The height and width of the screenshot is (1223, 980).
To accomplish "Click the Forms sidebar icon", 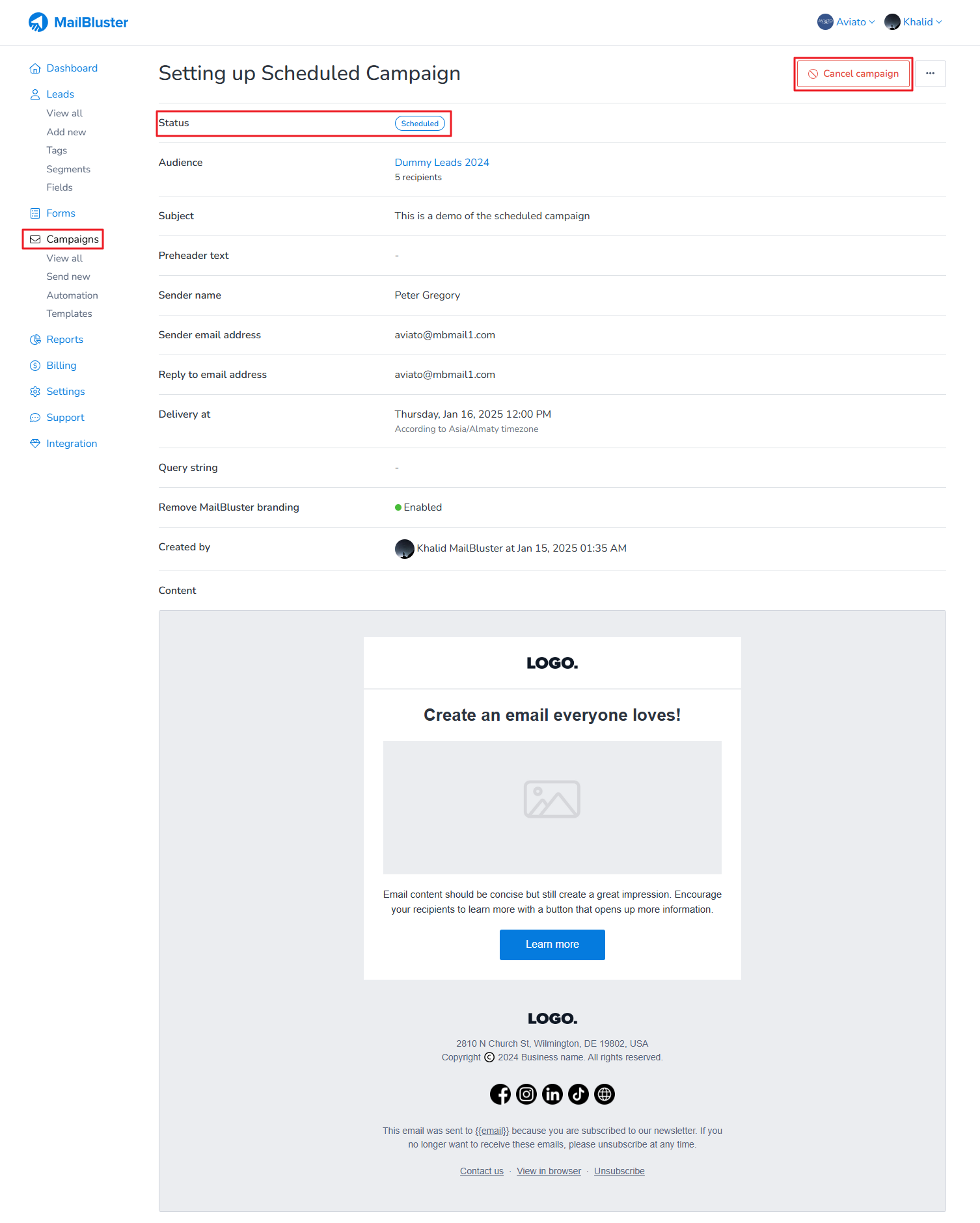I will tap(35, 213).
